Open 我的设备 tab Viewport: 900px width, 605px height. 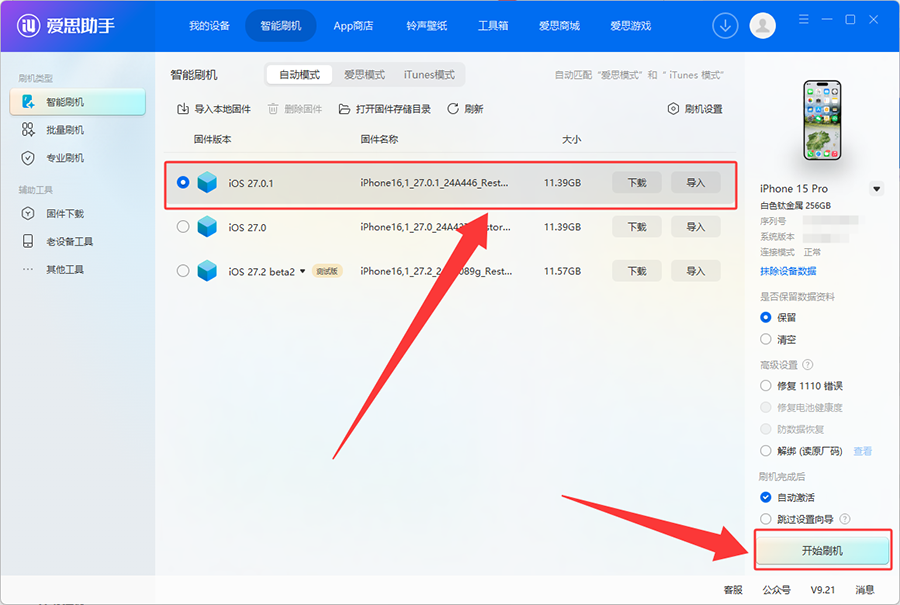click(210, 26)
